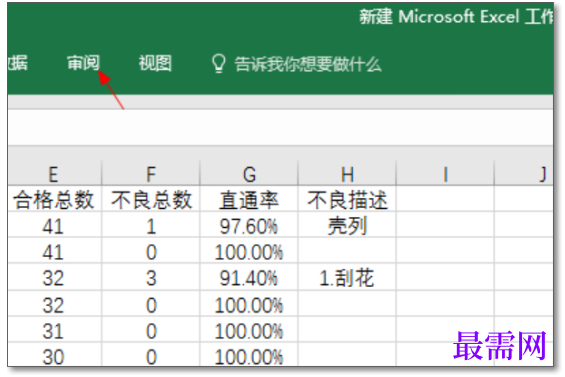Select column H header
The width and height of the screenshot is (565, 377).
(x=347, y=173)
